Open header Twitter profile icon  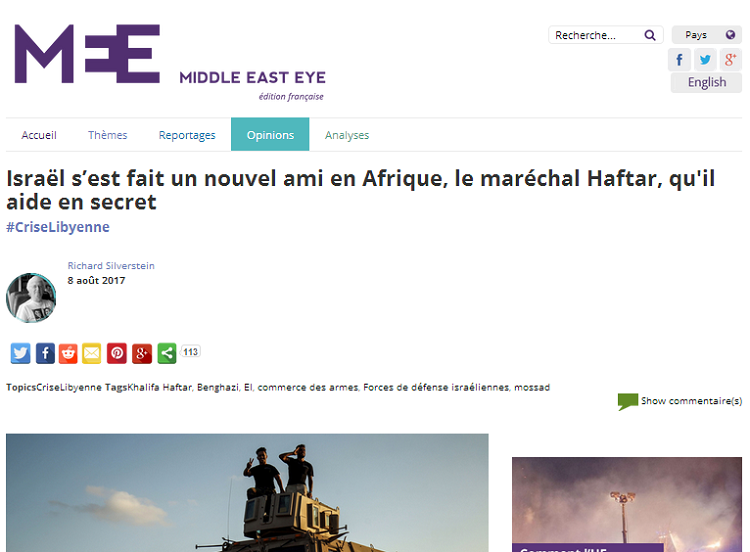706,59
